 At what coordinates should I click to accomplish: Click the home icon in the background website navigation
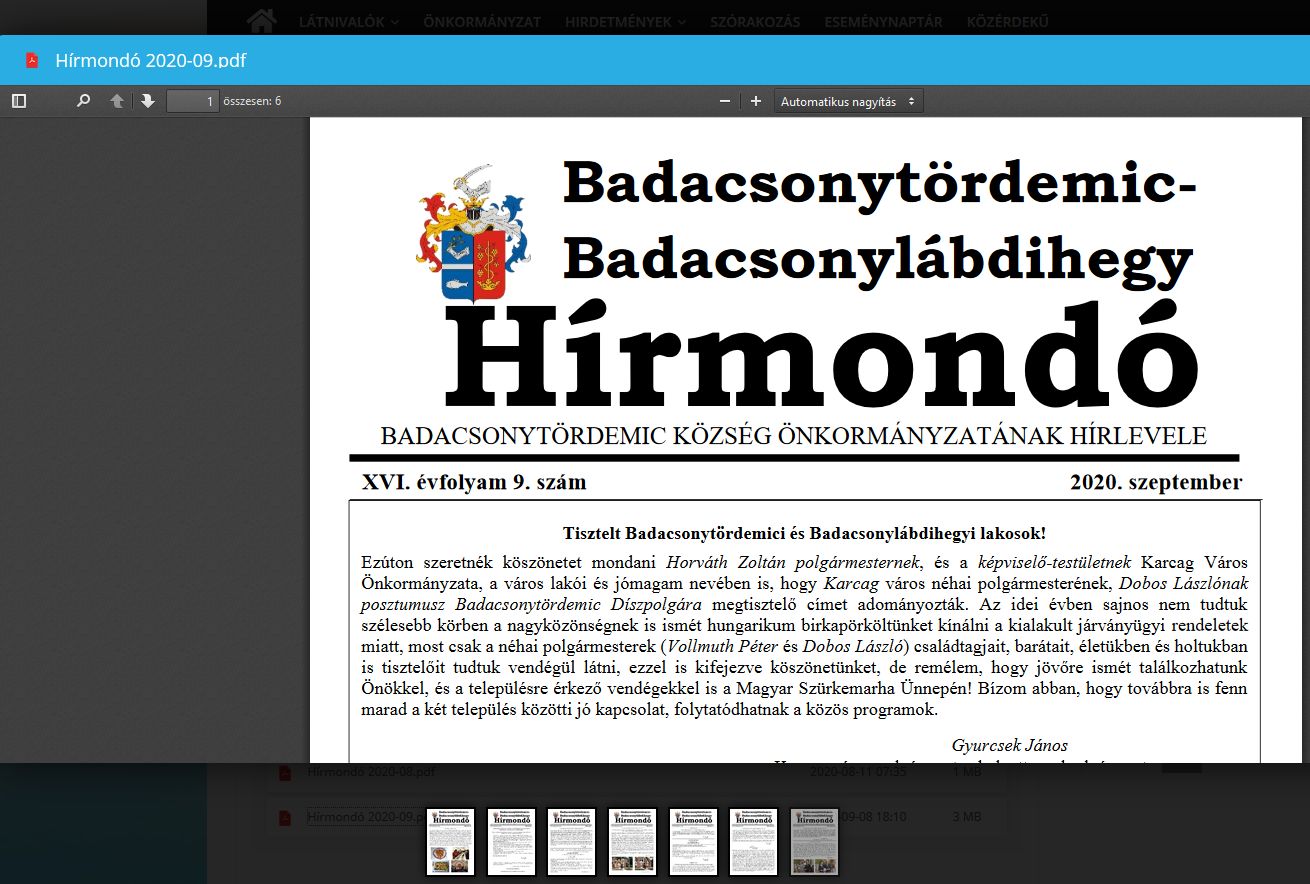tap(261, 21)
